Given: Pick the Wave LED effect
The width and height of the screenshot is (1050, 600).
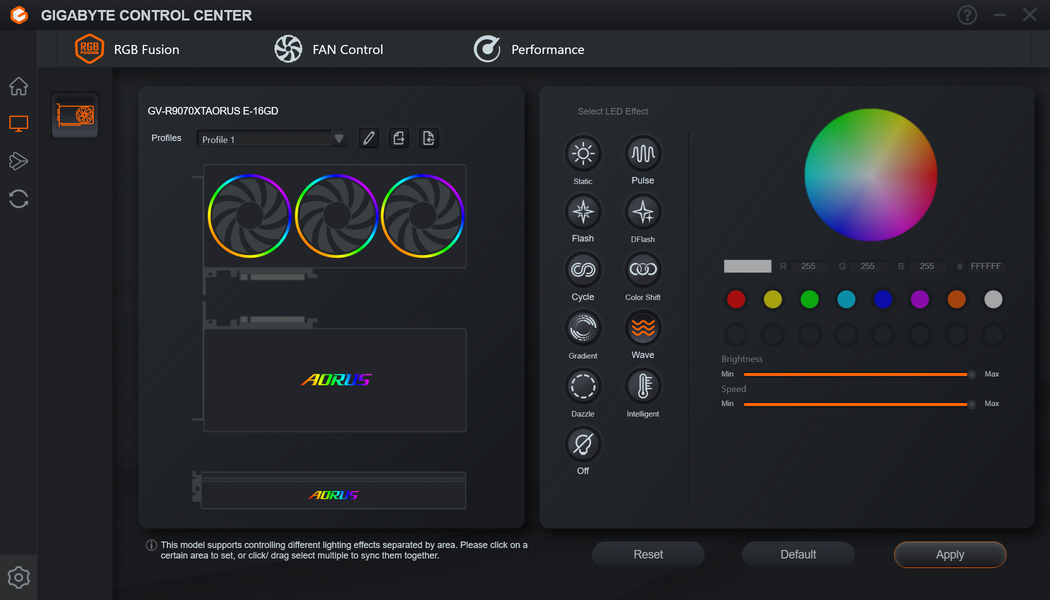Looking at the screenshot, I should point(643,328).
